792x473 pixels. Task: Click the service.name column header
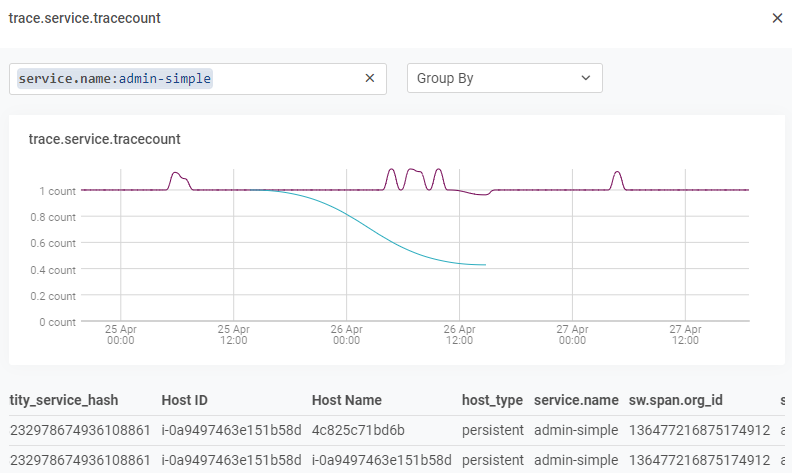[x=576, y=400]
